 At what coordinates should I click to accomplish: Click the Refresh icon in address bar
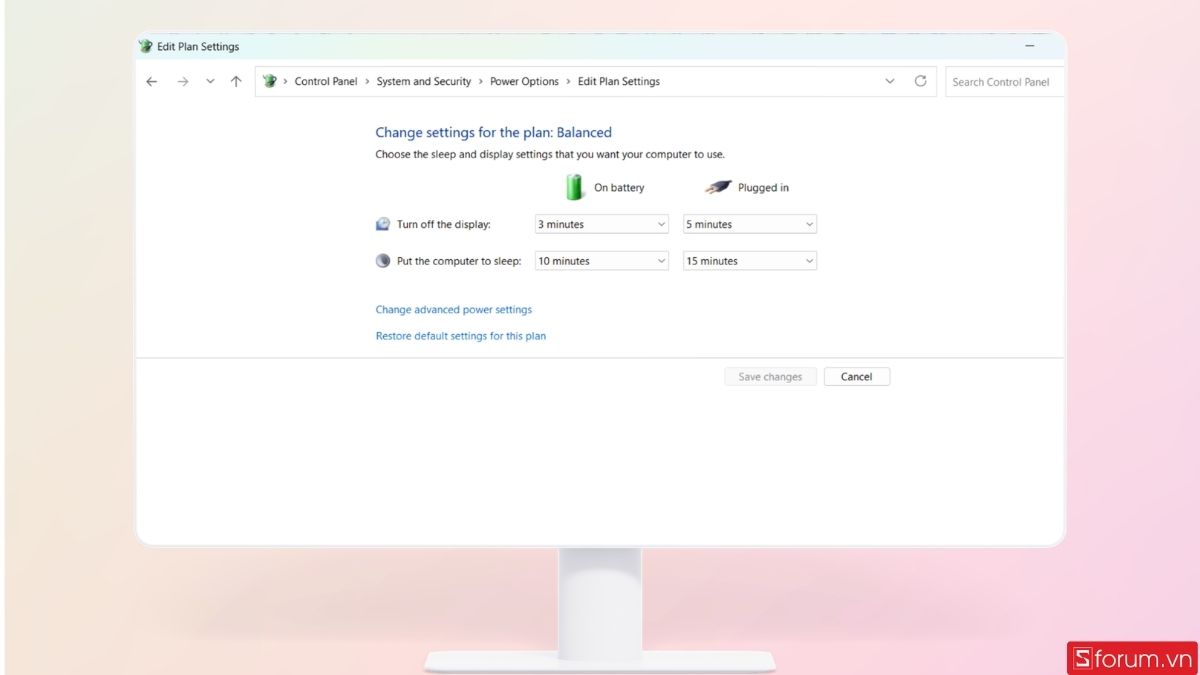point(920,81)
